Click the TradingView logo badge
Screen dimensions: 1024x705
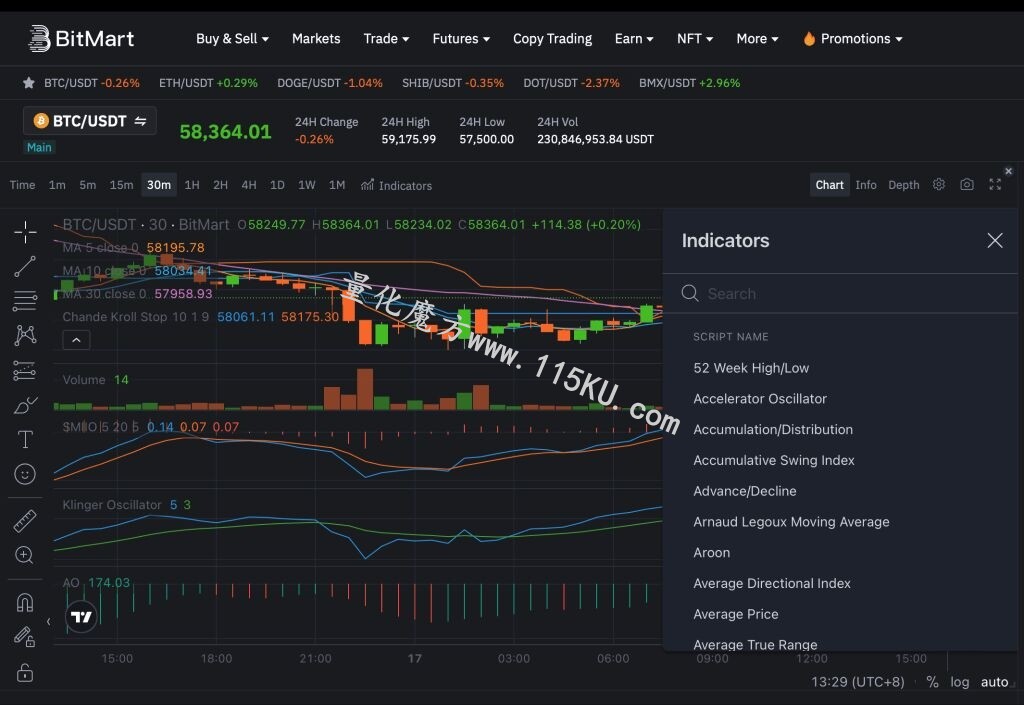[x=82, y=617]
